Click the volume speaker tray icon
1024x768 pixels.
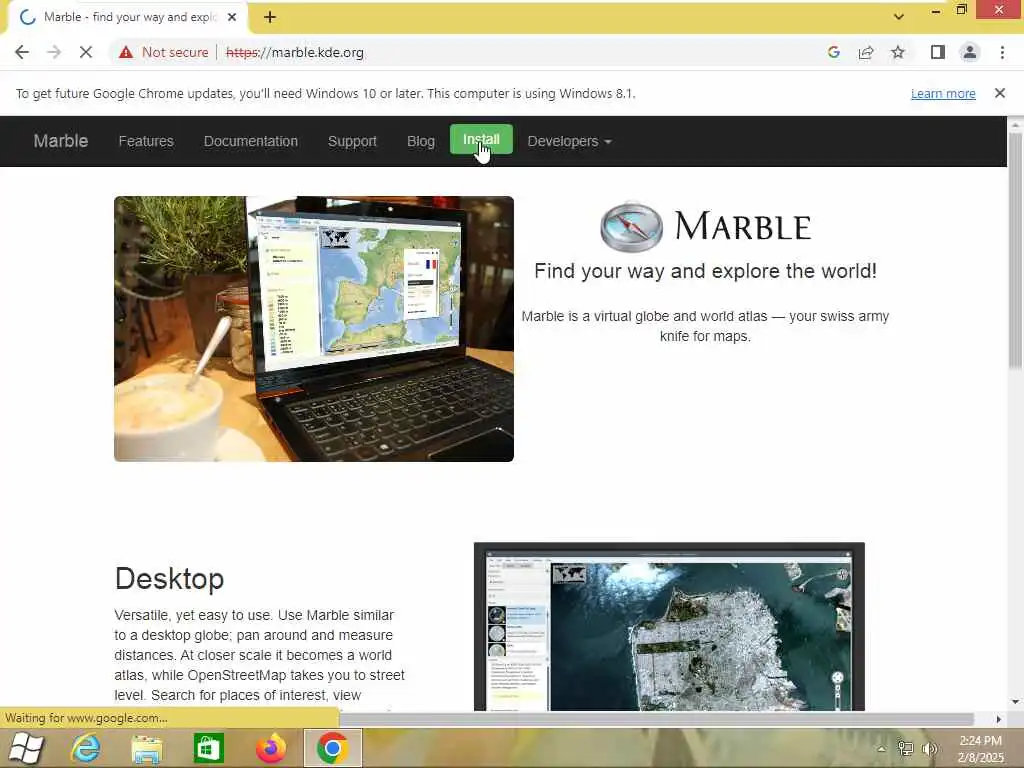pos(929,749)
